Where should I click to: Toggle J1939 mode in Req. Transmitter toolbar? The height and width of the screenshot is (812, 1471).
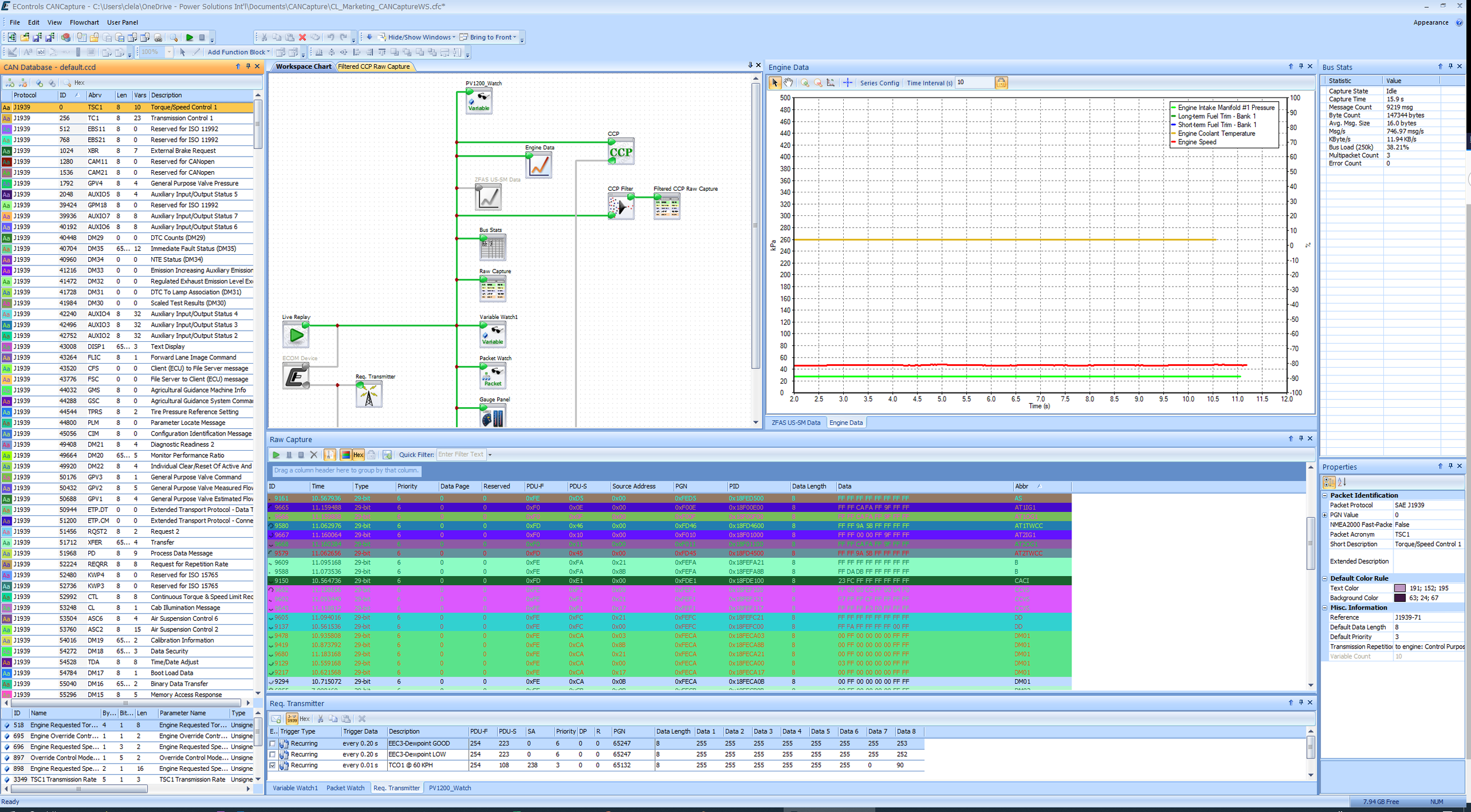[x=292, y=719]
